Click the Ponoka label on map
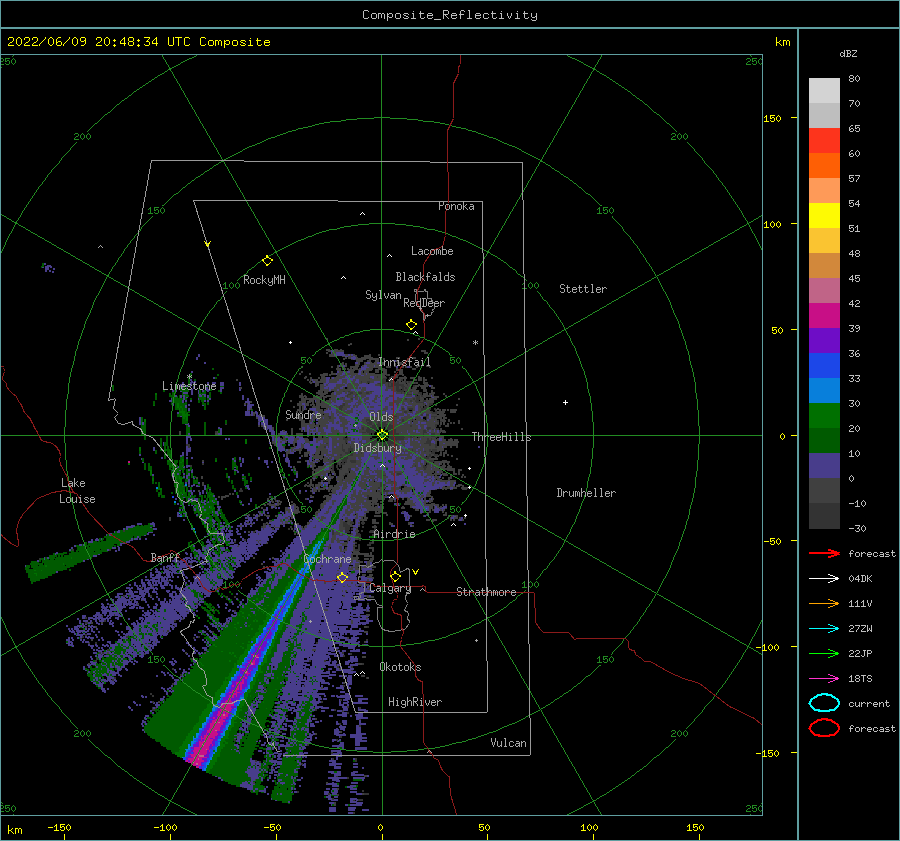The width and height of the screenshot is (900, 841). pos(456,206)
